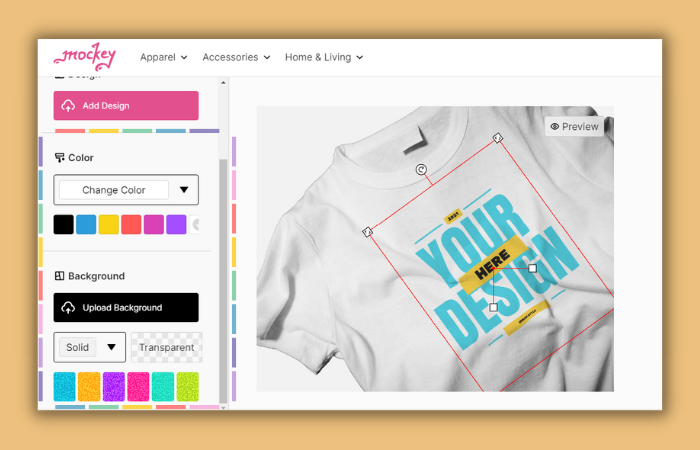Select the cyan glitter background swatch

(64, 387)
